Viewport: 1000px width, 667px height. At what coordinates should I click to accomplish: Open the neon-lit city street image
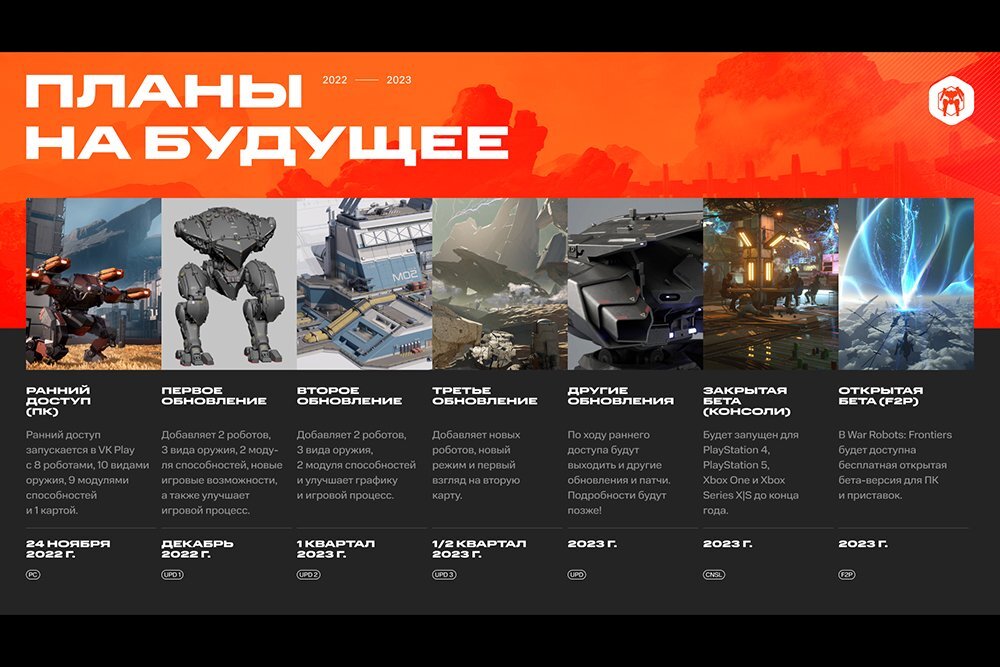770,284
